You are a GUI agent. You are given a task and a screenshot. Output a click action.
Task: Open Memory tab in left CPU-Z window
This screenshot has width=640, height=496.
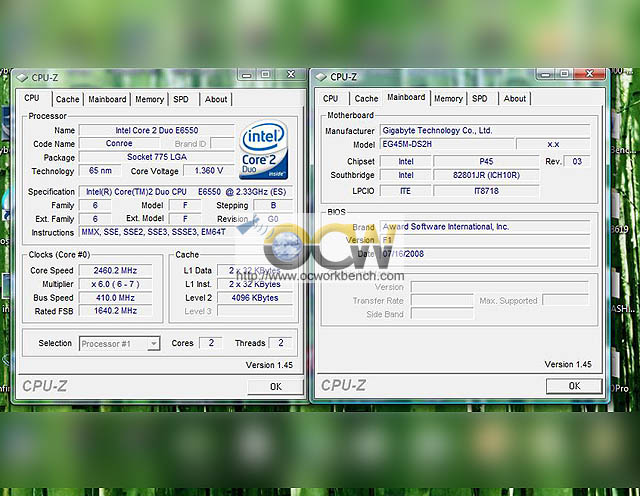(x=149, y=99)
